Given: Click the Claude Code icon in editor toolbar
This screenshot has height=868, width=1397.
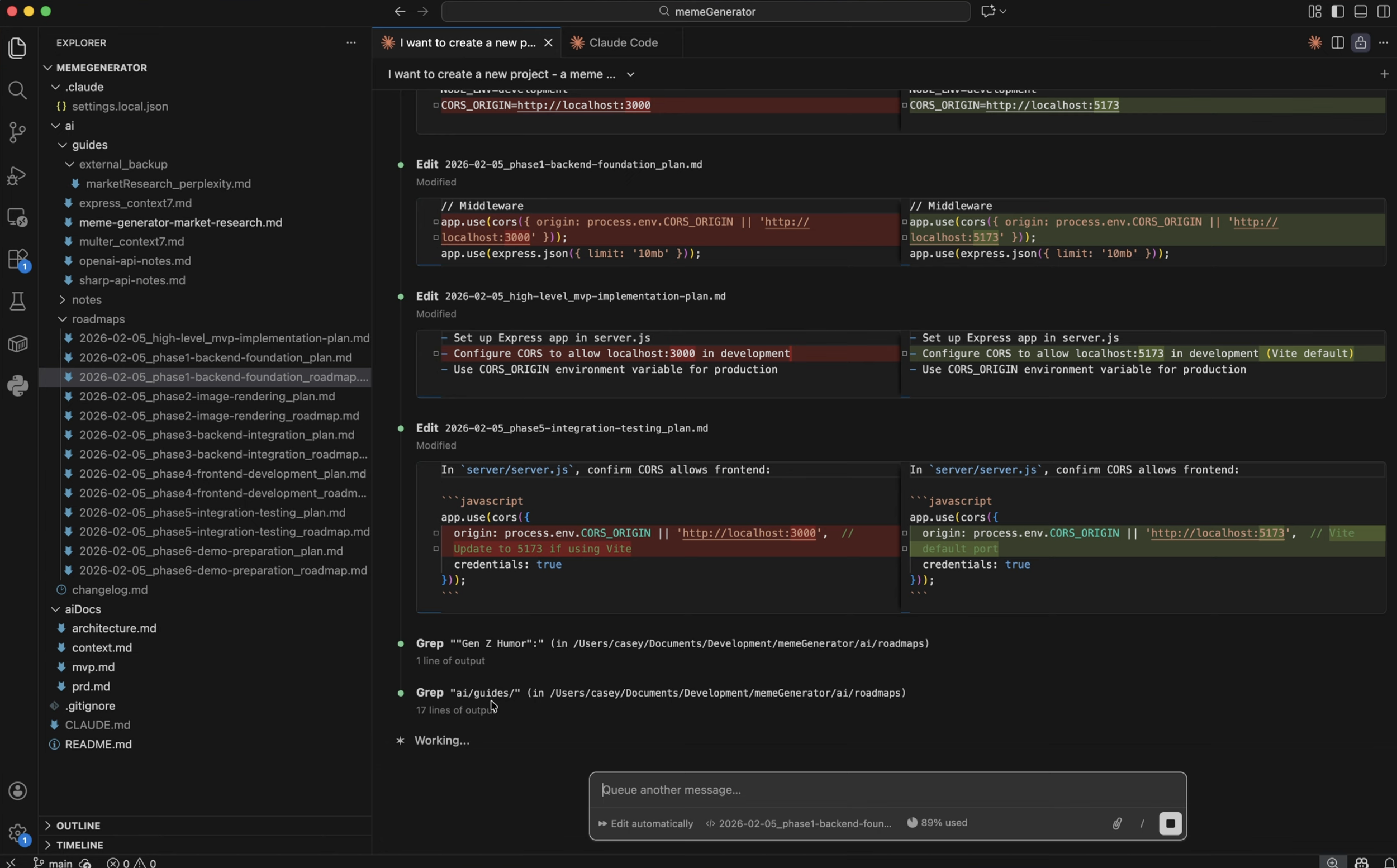Looking at the screenshot, I should 1315,42.
